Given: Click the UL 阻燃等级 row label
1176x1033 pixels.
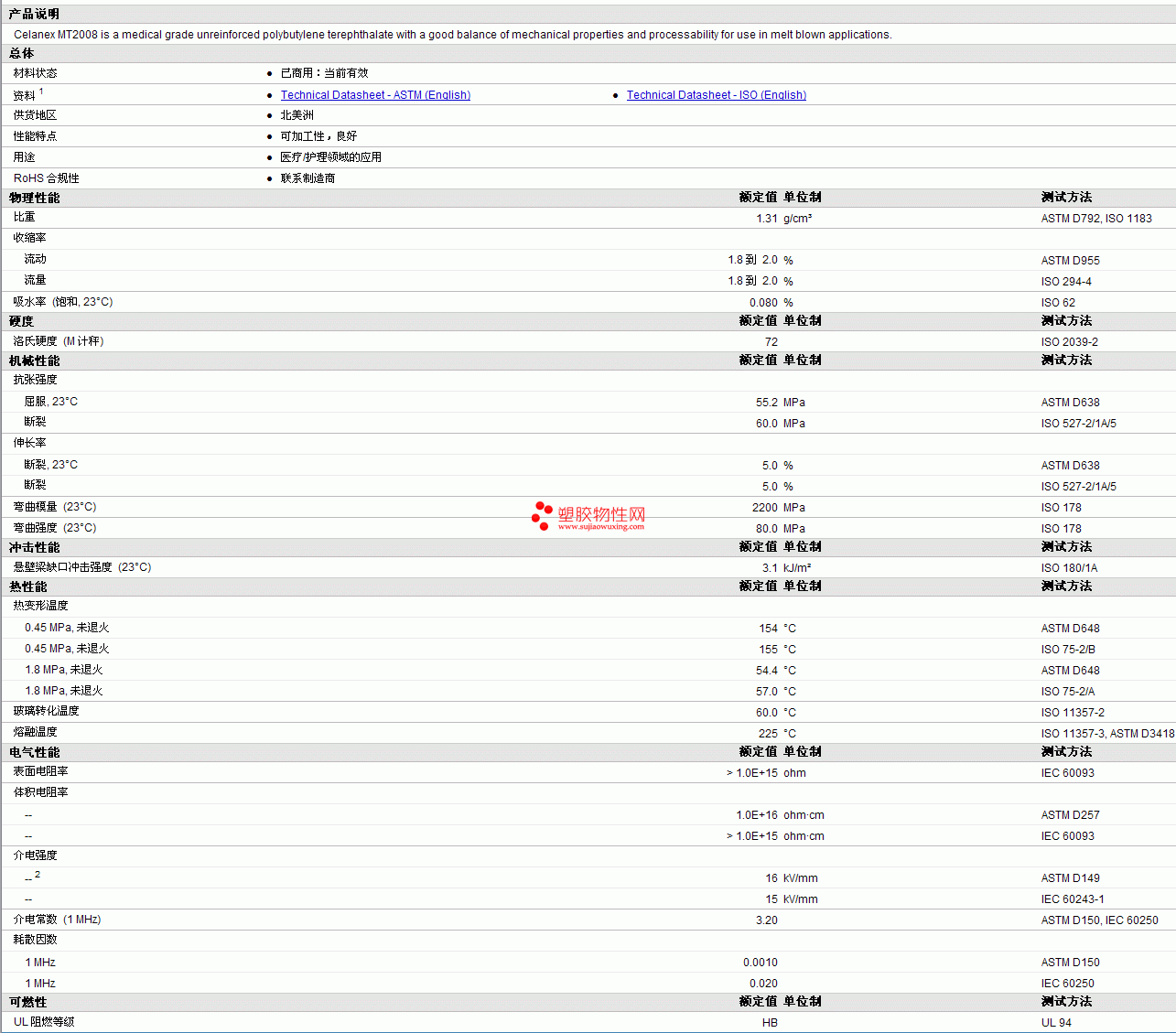Looking at the screenshot, I should (44, 1022).
